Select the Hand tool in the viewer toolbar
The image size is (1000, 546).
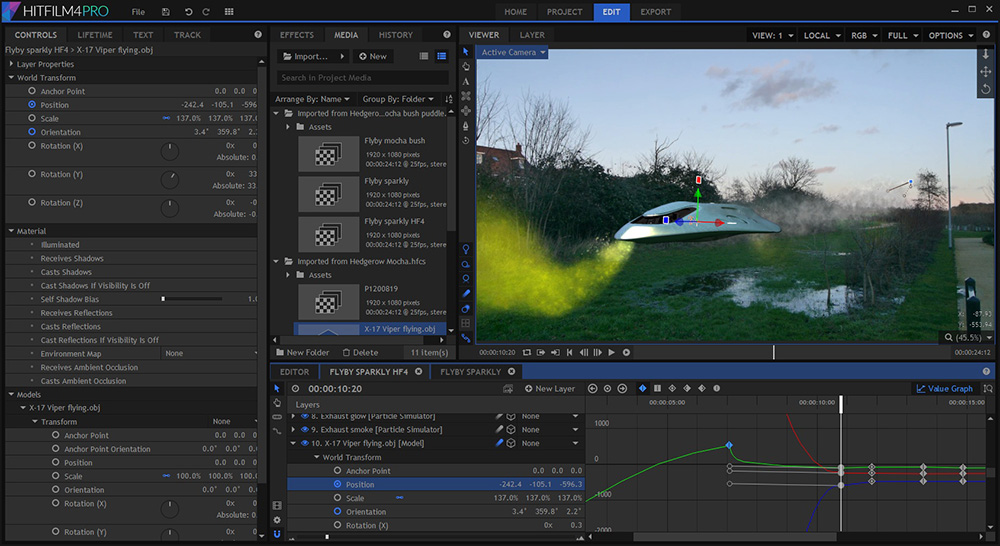point(466,67)
